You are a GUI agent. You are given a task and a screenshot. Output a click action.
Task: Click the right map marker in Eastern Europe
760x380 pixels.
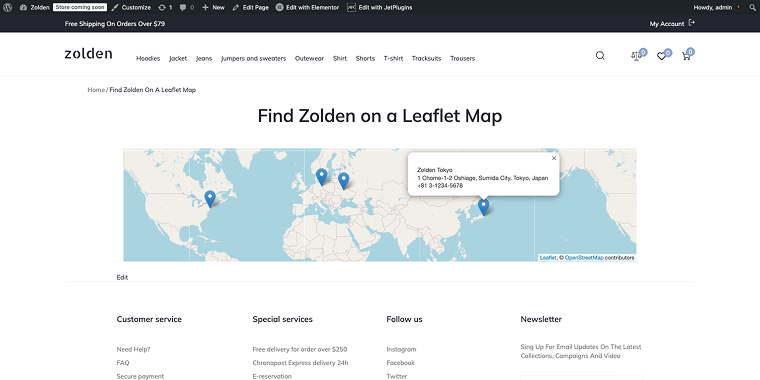click(344, 181)
